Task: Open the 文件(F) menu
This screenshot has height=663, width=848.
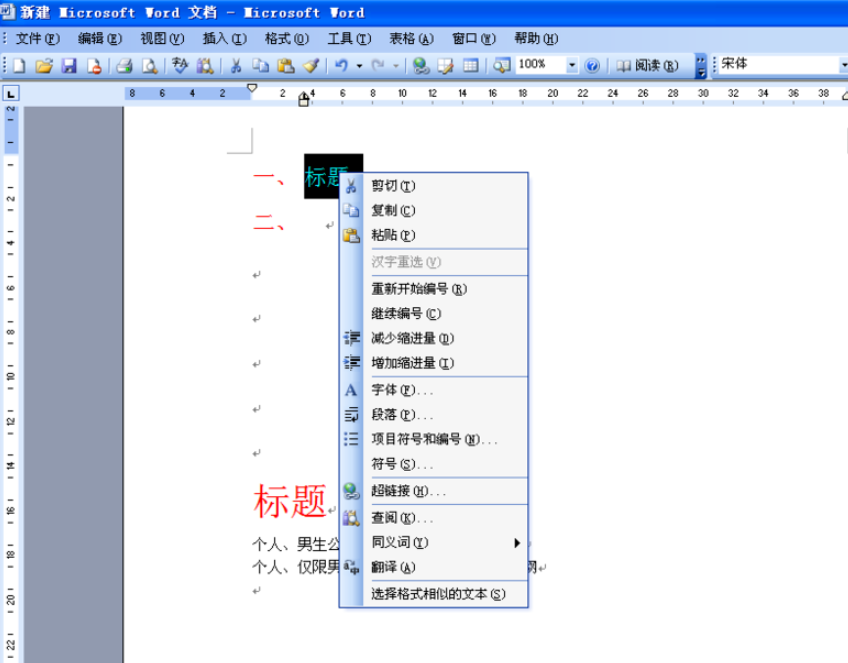Action: (37, 39)
